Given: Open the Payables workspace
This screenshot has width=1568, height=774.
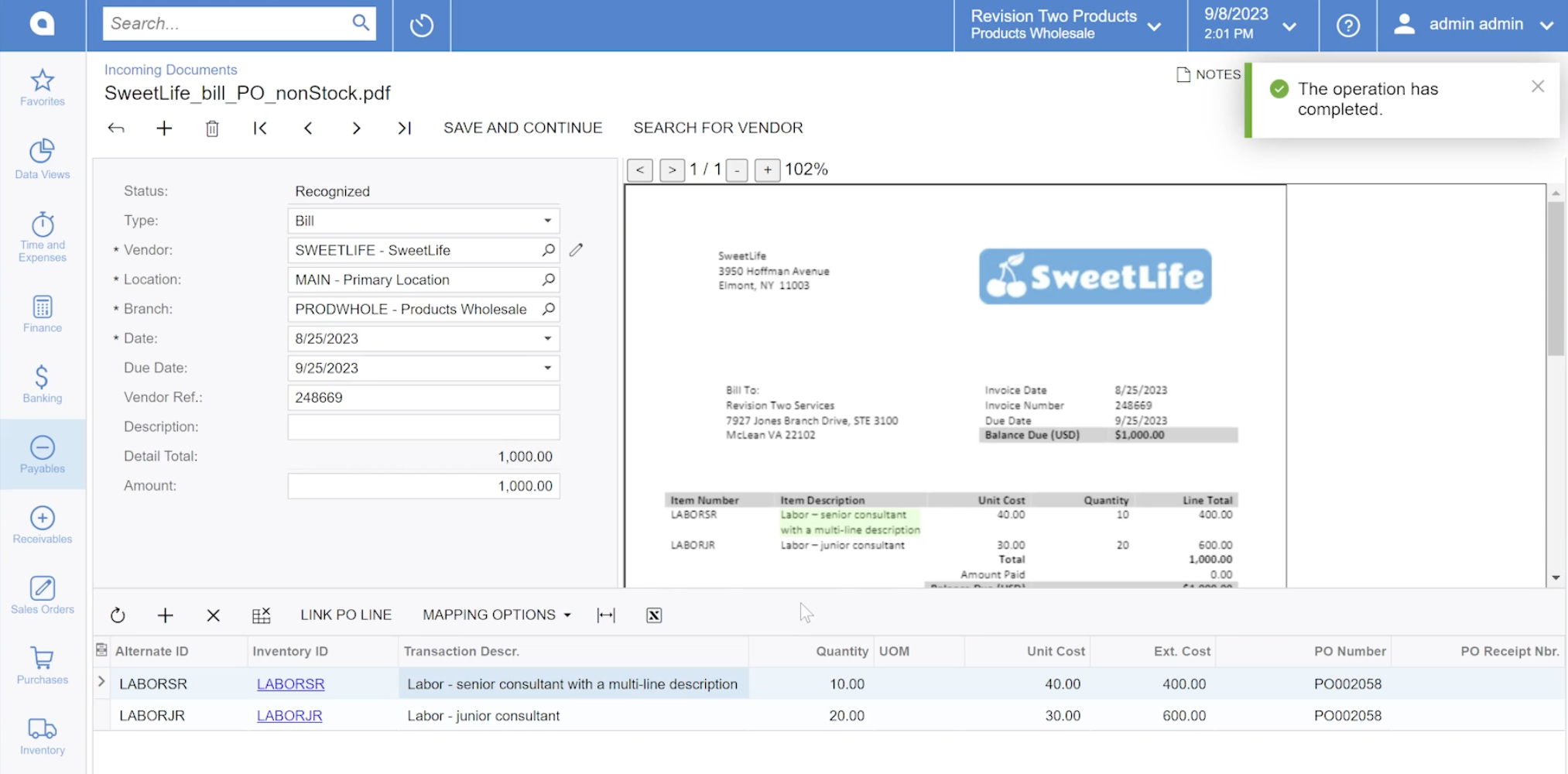Looking at the screenshot, I should coord(43,454).
